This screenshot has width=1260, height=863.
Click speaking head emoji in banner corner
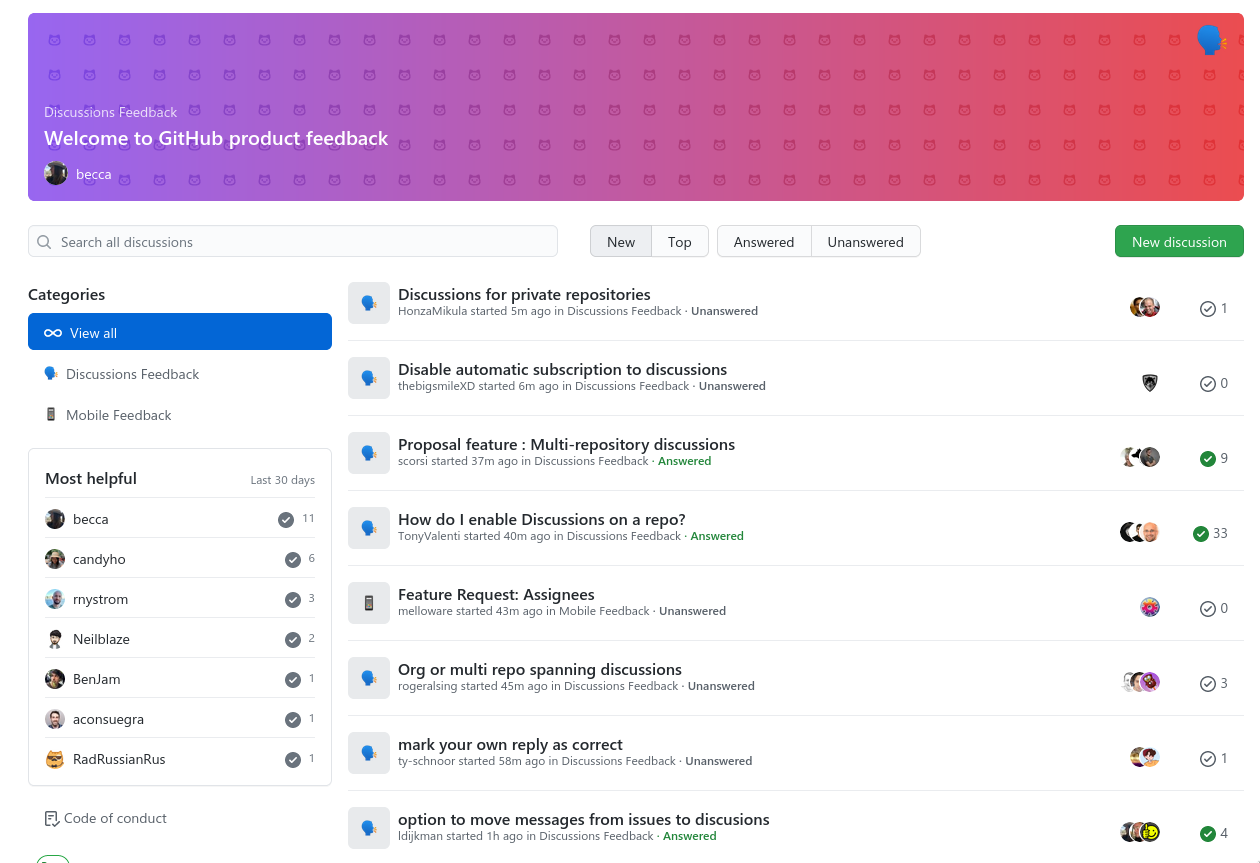[x=1211, y=41]
